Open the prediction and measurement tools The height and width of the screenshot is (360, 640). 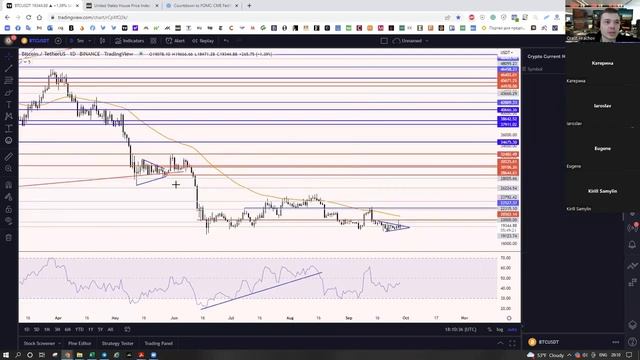pos(9,129)
